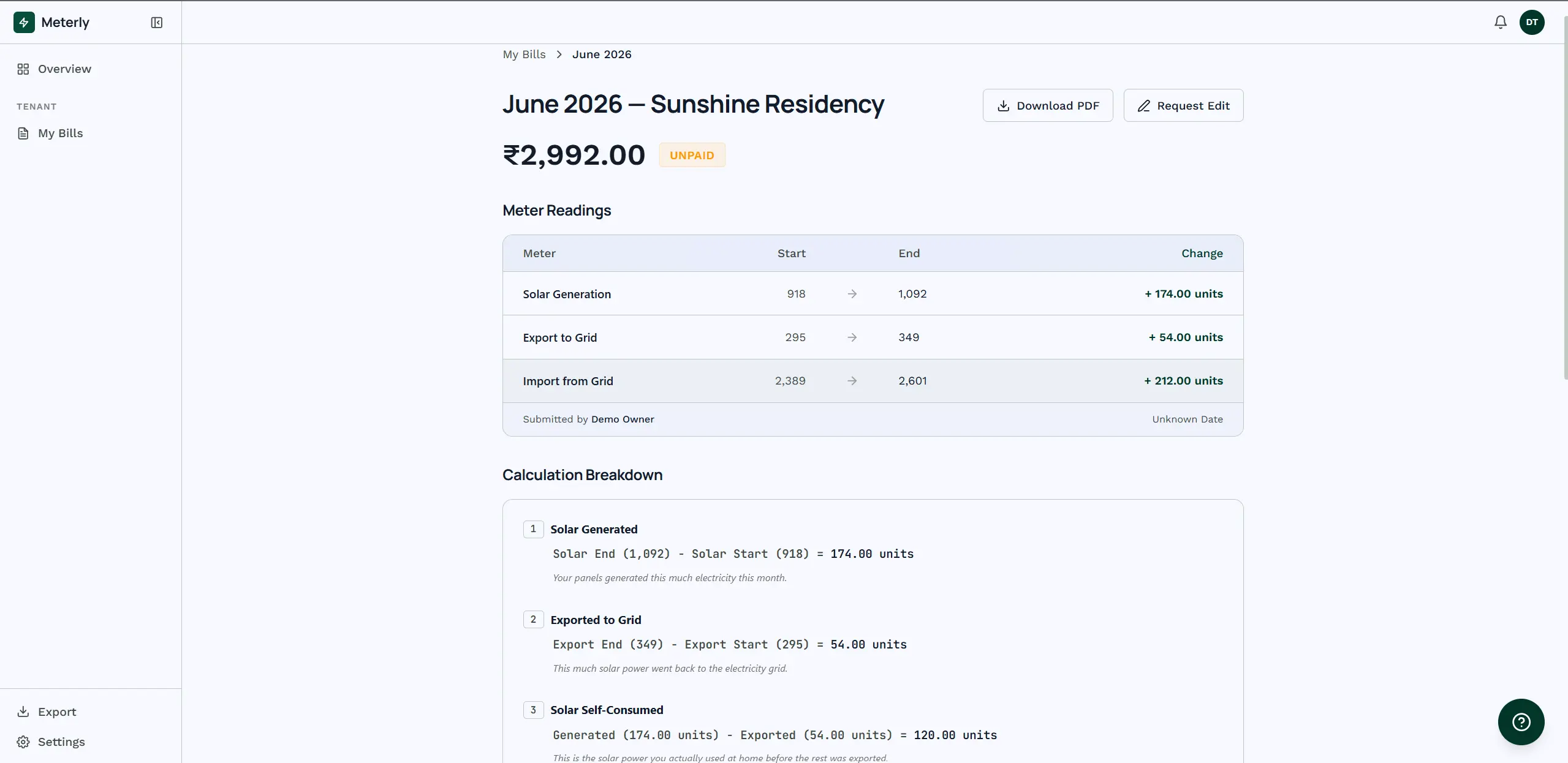Screen dimensions: 1568x763
Task: Click the pencil icon in Request Edit
Action: tap(1143, 106)
